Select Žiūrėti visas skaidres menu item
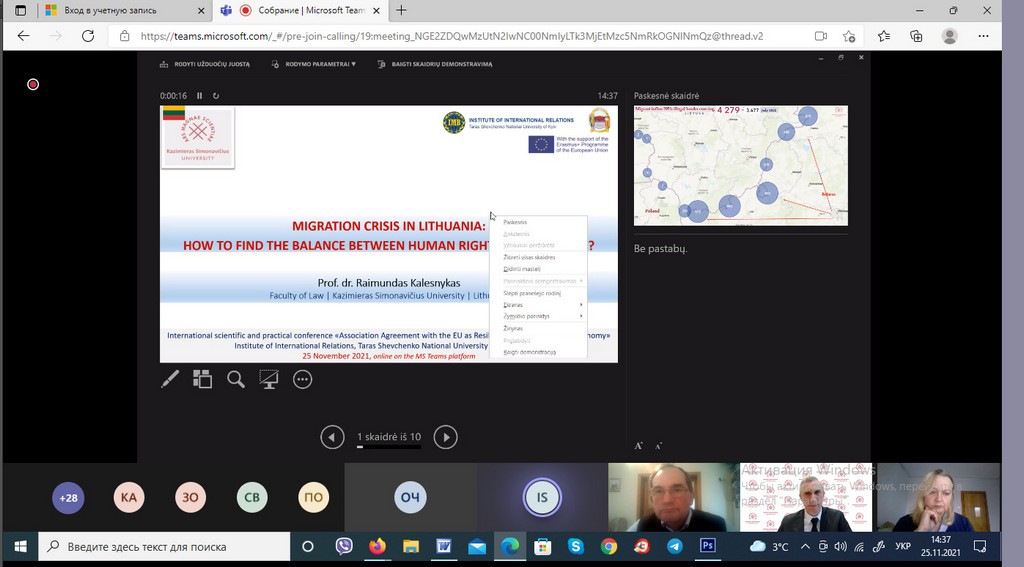1024x567 pixels. [x=530, y=257]
